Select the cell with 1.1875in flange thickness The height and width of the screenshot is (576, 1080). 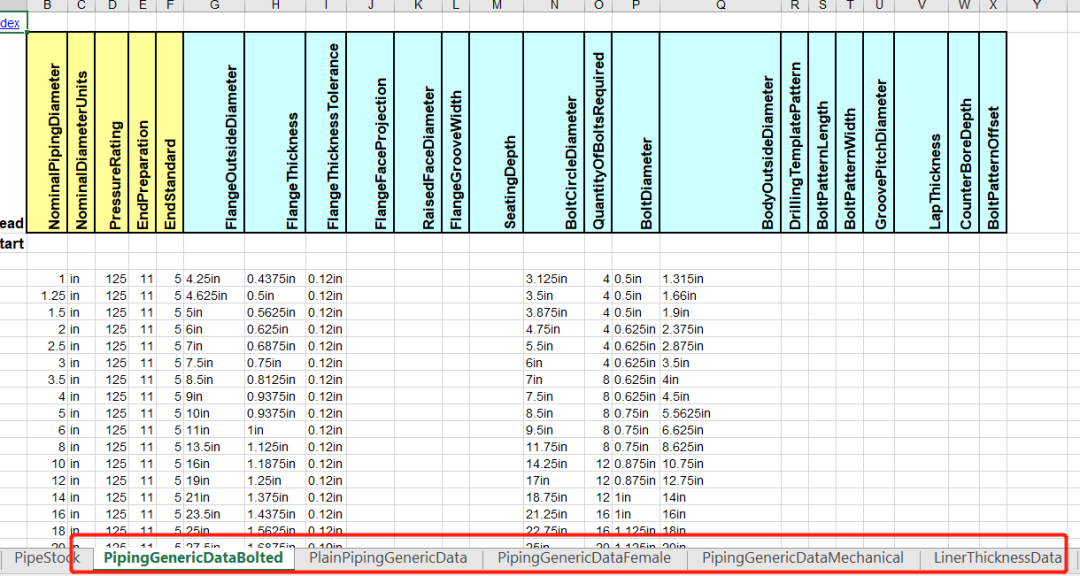pos(275,464)
